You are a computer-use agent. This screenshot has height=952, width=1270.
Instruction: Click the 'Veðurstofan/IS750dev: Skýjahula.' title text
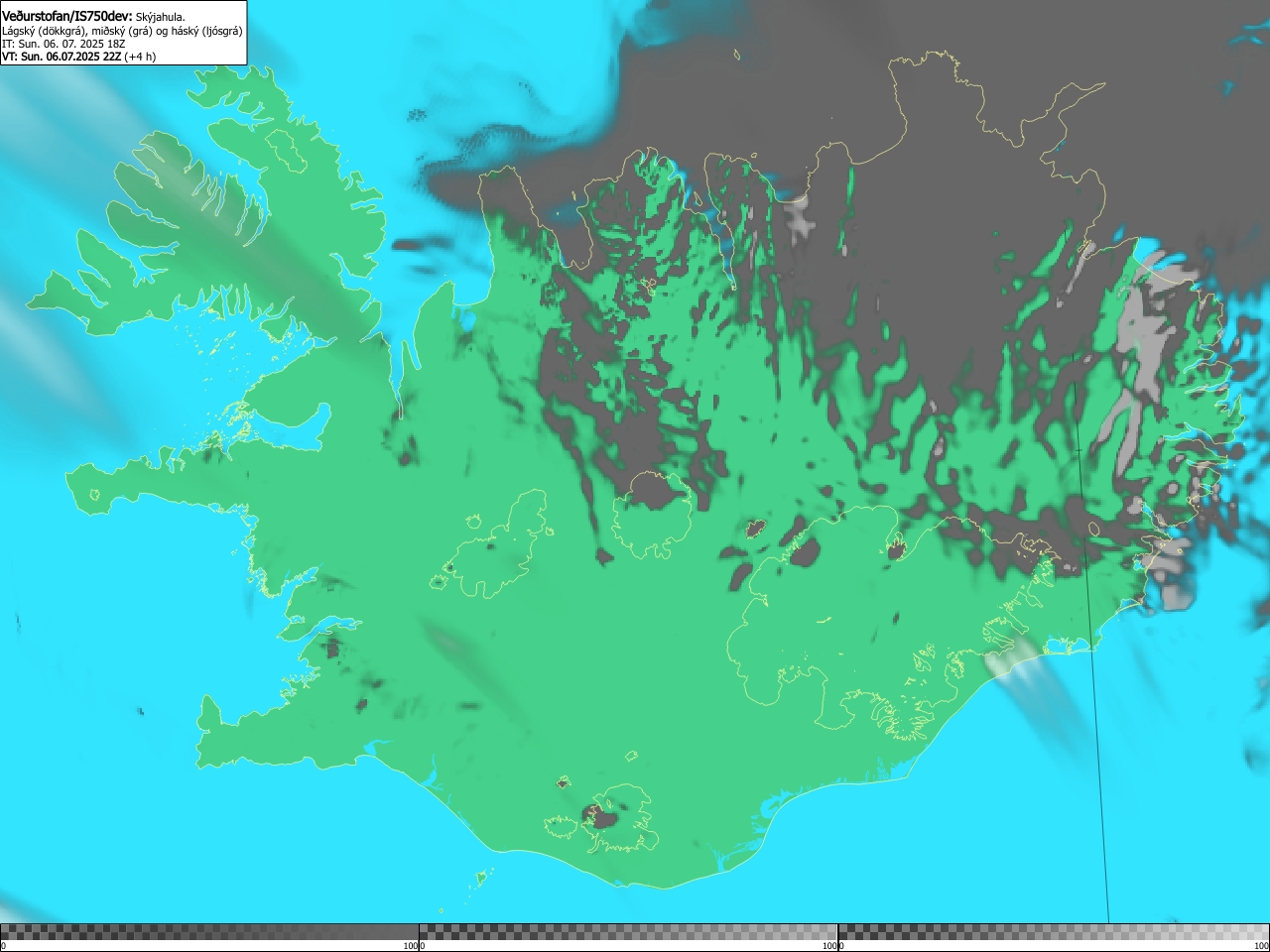coord(93,17)
